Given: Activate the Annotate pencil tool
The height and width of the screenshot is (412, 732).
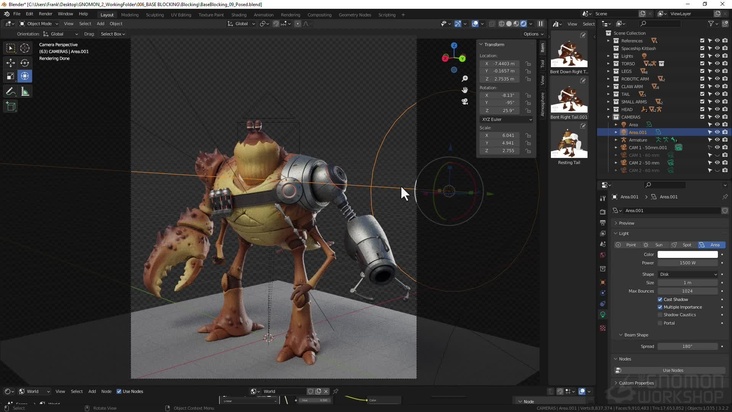Looking at the screenshot, I should 10,91.
